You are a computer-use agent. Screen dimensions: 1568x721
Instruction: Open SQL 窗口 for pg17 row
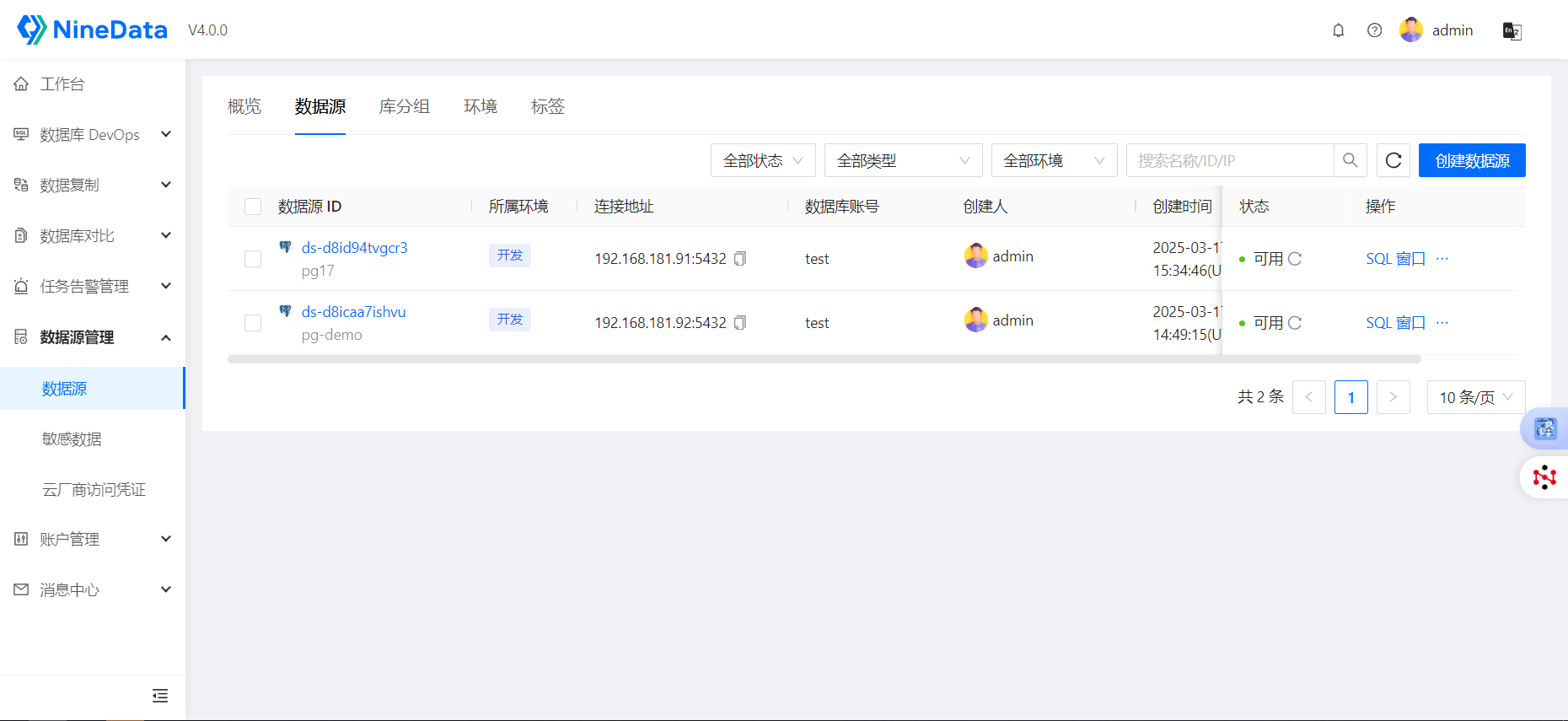(1395, 259)
